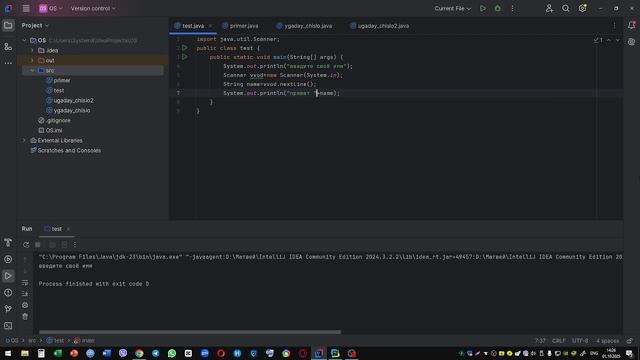The width and height of the screenshot is (640, 360).
Task: Open Code With Me user icon
Action: point(549,8)
